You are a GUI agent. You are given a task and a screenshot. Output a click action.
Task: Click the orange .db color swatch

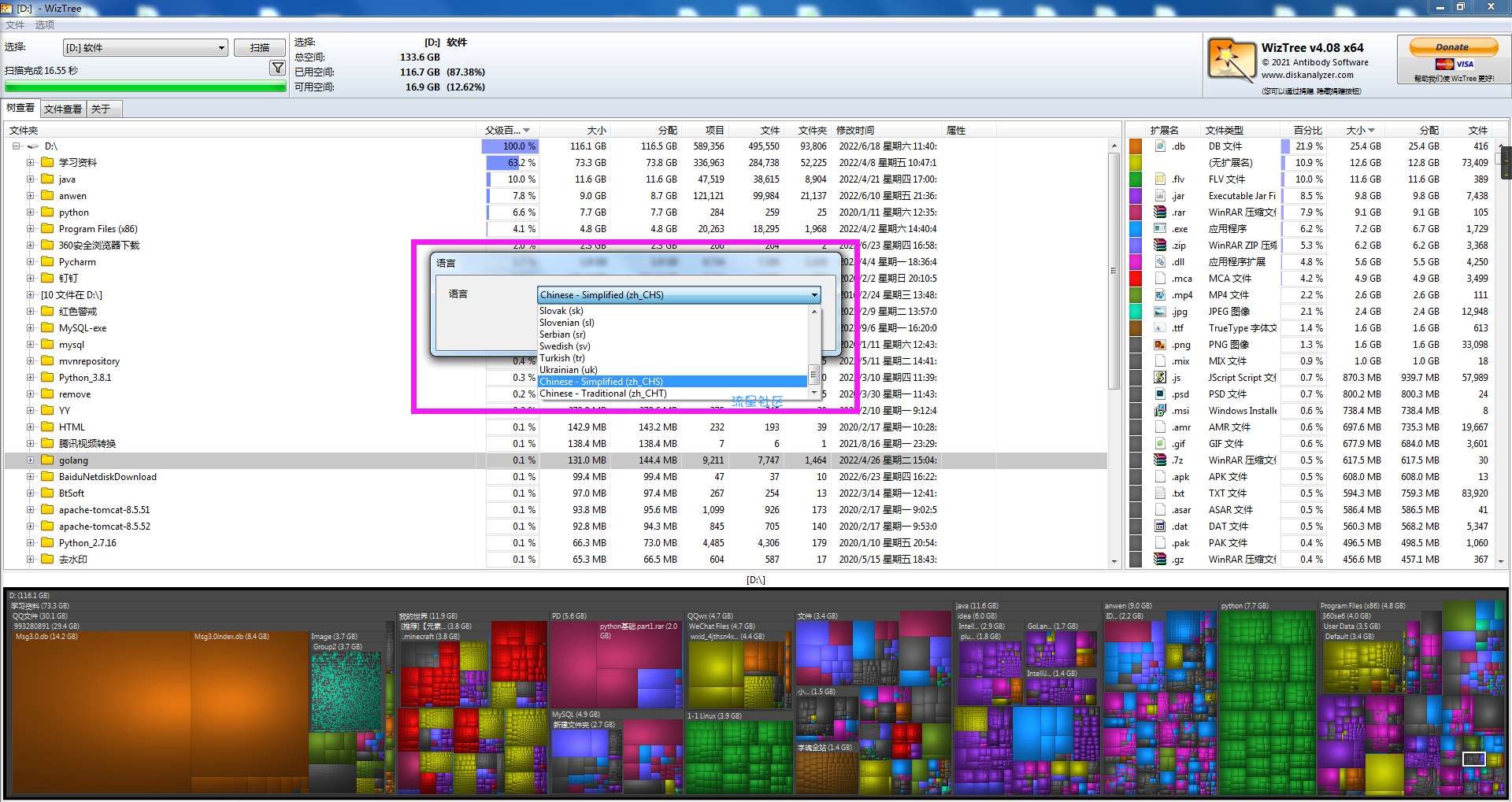[x=1136, y=146]
